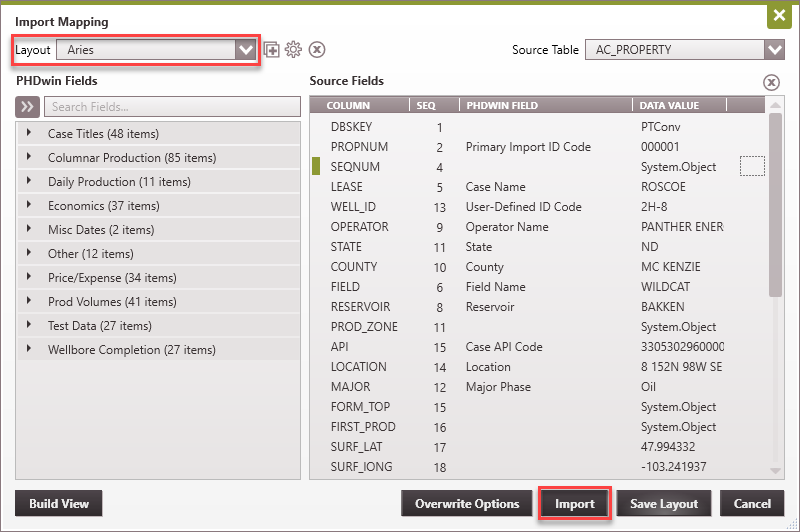
Task: Select the FORM_TOP row
Action: [537, 407]
